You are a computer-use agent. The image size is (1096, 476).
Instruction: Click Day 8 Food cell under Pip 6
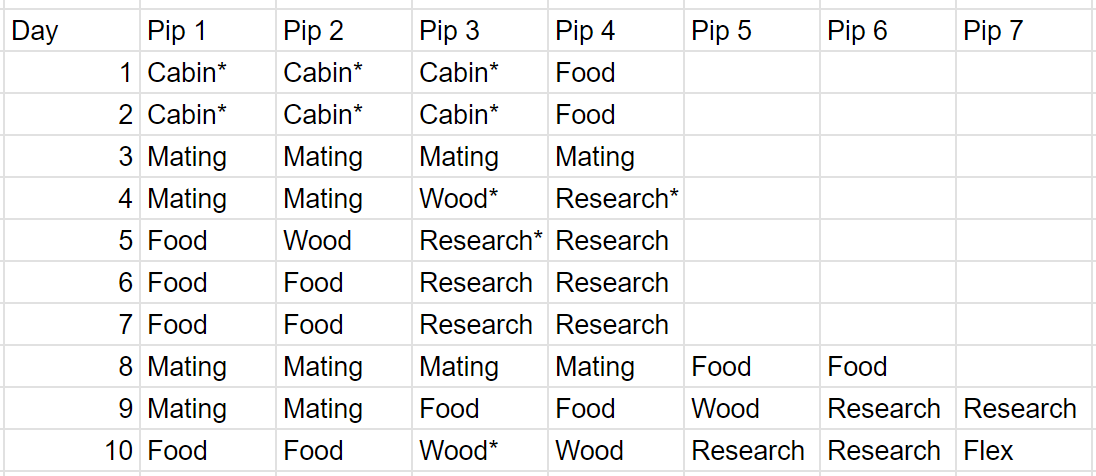pyautogui.click(x=887, y=367)
